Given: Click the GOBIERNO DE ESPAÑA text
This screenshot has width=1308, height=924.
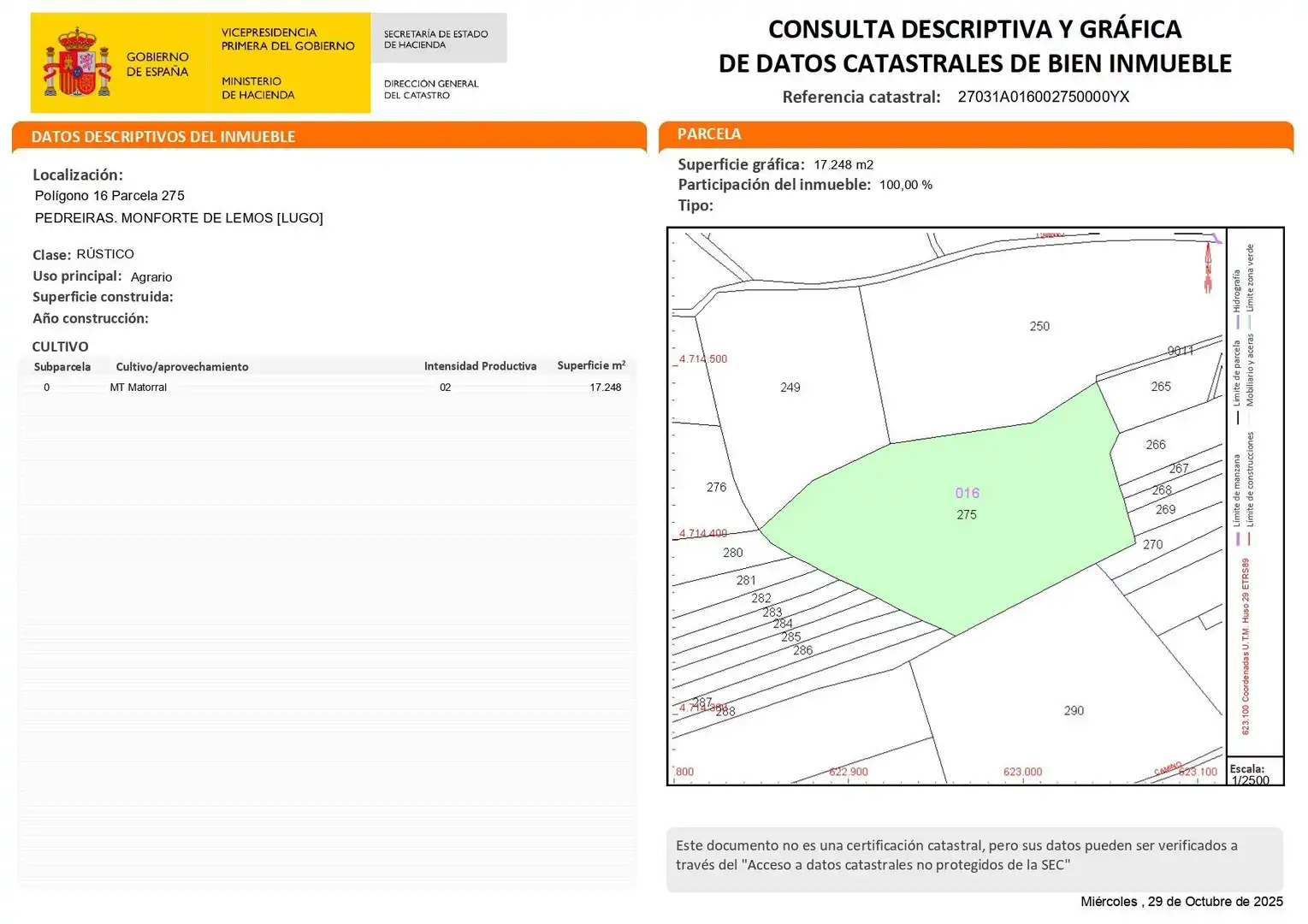Looking at the screenshot, I should click(157, 64).
